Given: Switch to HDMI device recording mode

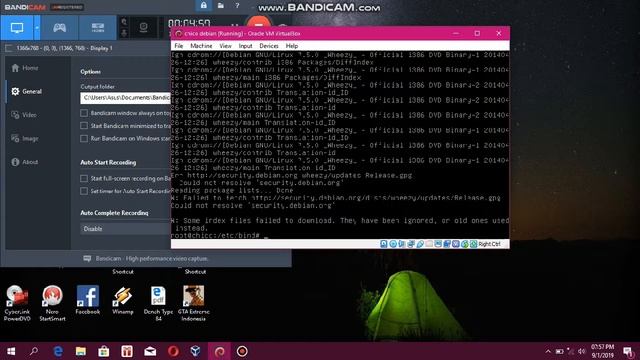Looking at the screenshot, I should click(x=98, y=28).
